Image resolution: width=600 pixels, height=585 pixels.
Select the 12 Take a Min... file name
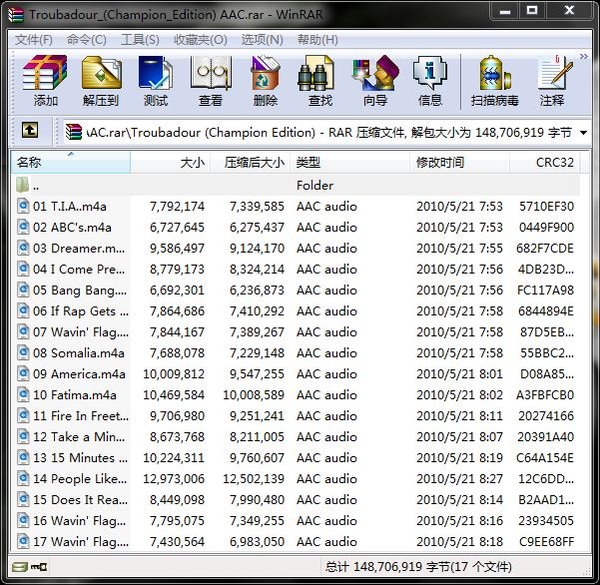tap(79, 437)
